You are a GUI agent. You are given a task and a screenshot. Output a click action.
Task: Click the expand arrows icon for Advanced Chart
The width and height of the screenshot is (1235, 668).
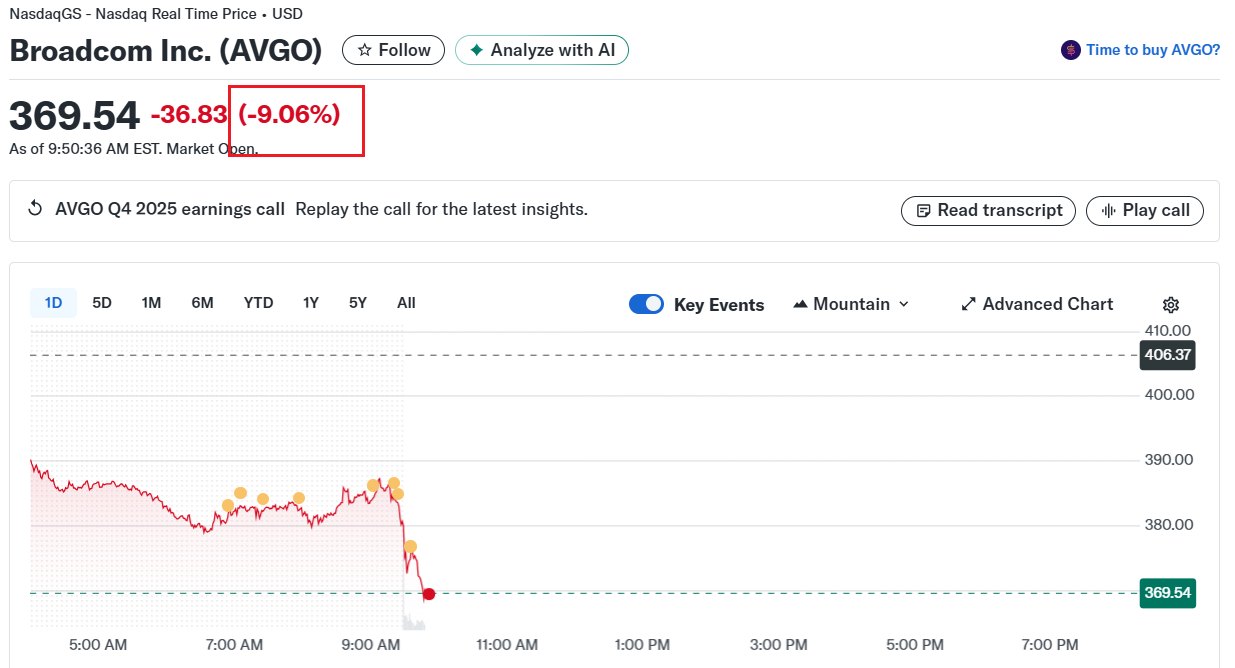pyautogui.click(x=968, y=304)
